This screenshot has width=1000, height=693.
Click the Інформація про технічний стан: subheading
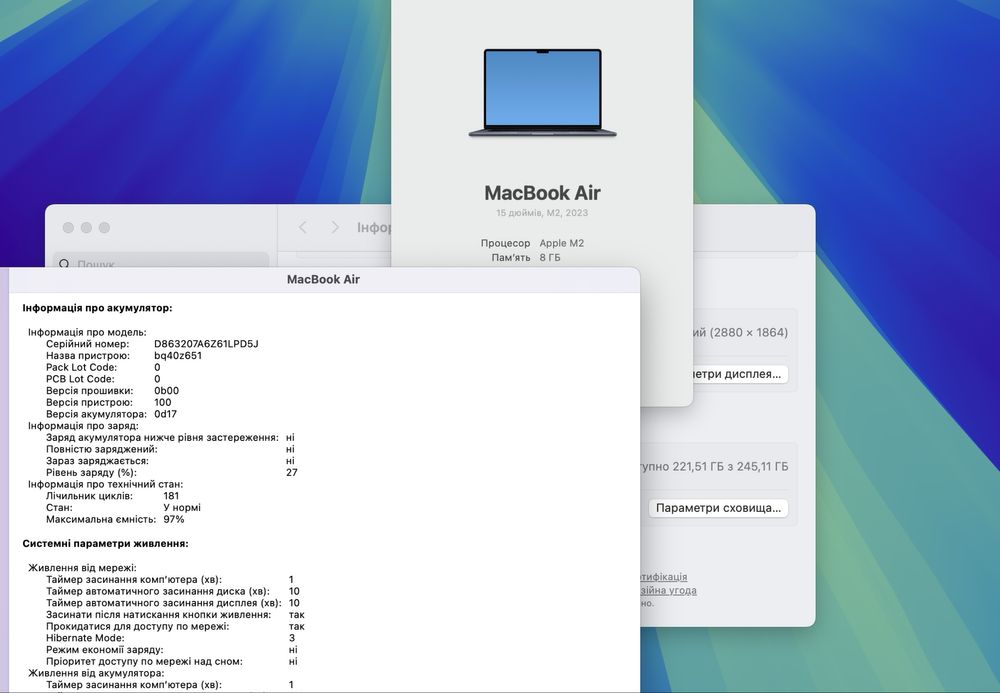105,485
